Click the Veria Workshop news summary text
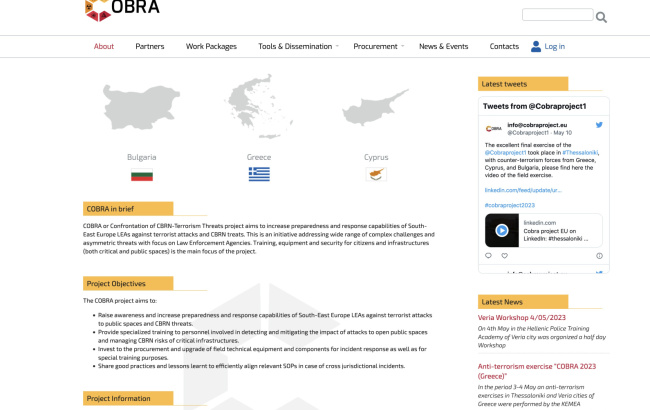Viewport: 650px width, 410px height. tap(541, 337)
